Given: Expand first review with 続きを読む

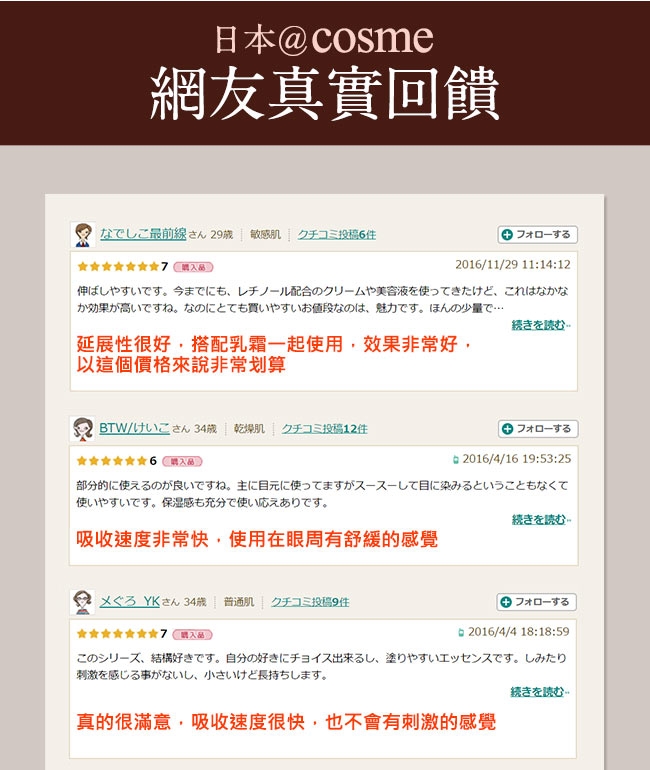Looking at the screenshot, I should (541, 325).
